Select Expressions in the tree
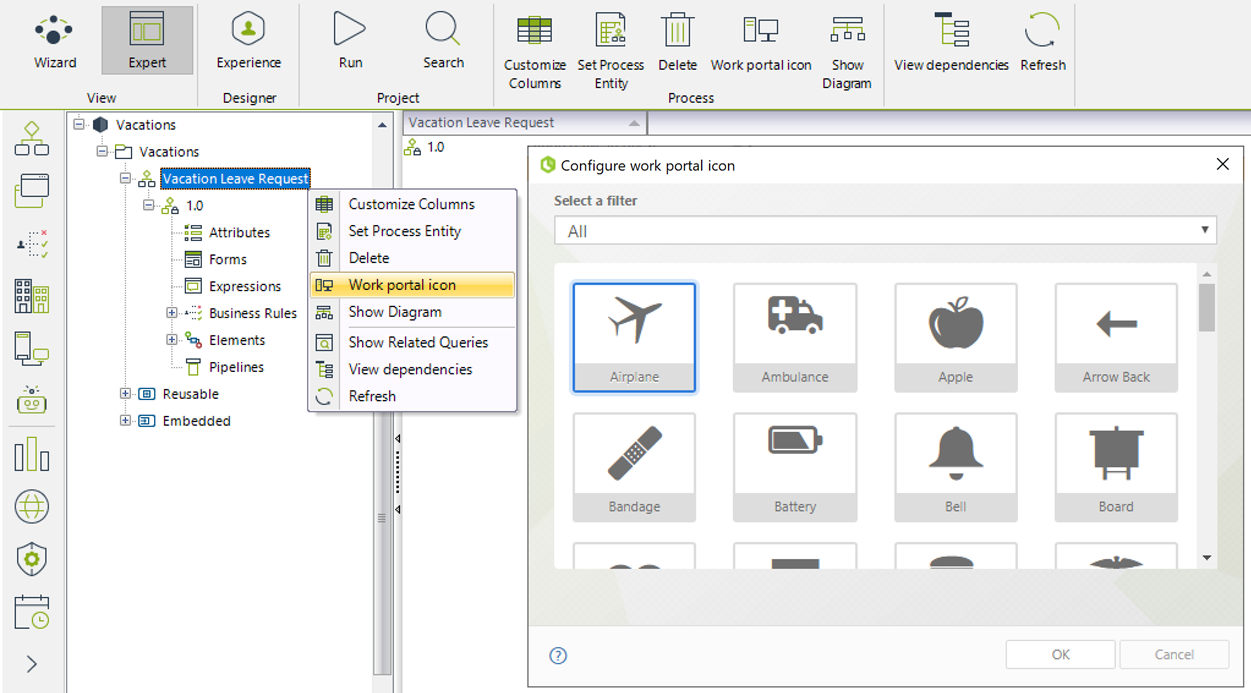Screen dimensions: 1251x693 coord(245,286)
